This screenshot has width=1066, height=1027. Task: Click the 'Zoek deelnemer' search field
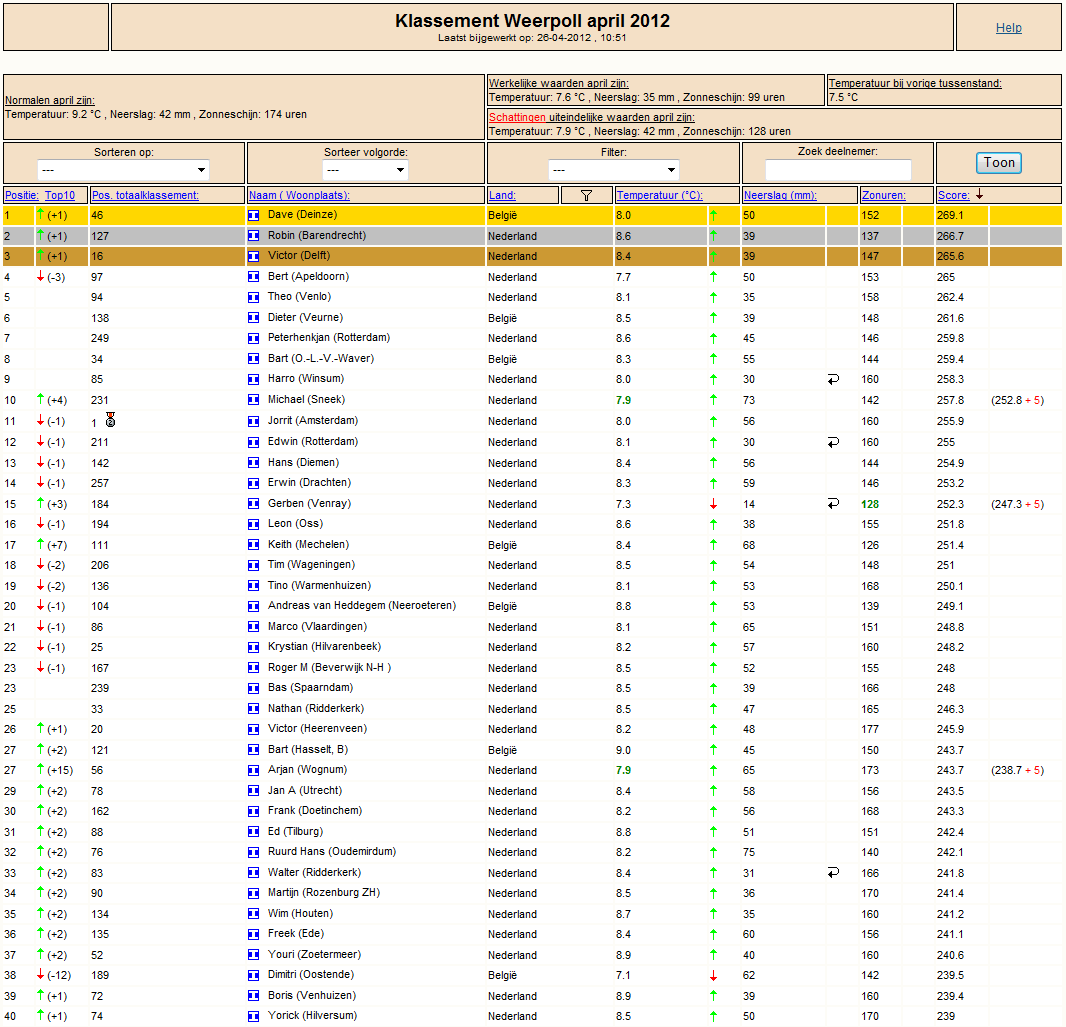pos(838,170)
